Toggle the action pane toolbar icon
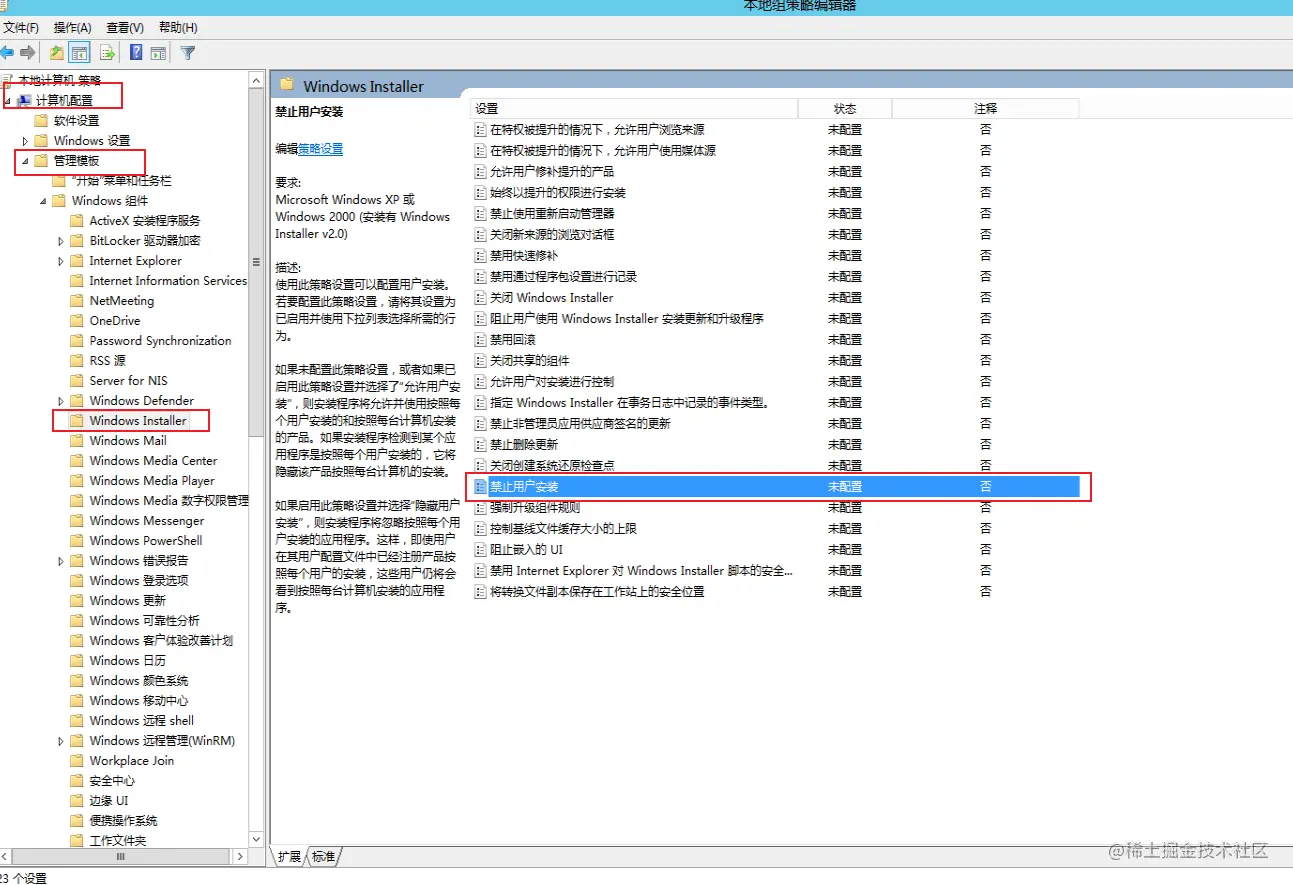This screenshot has width=1293, height=885. [x=159, y=52]
